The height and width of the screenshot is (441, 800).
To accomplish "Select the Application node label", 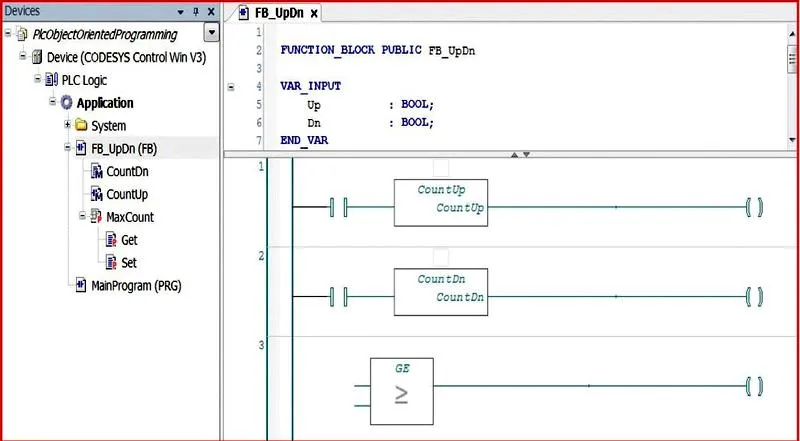I will click(105, 103).
